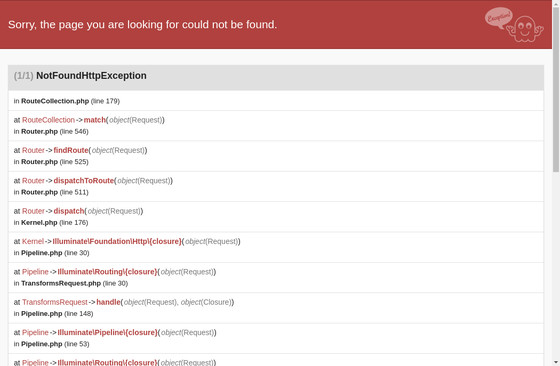Click Illuminate\Foundation\Http\{closure} method
The height and width of the screenshot is (366, 560).
pos(117,241)
